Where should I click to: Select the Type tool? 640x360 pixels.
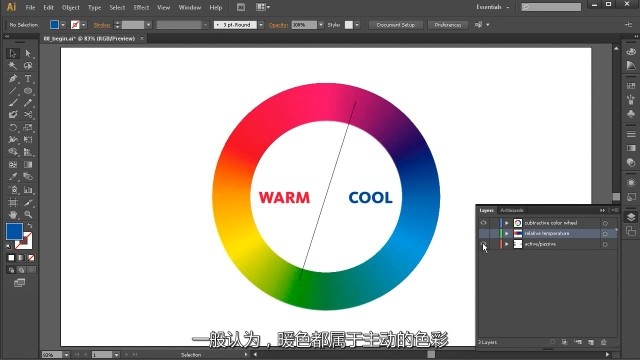pyautogui.click(x=28, y=78)
